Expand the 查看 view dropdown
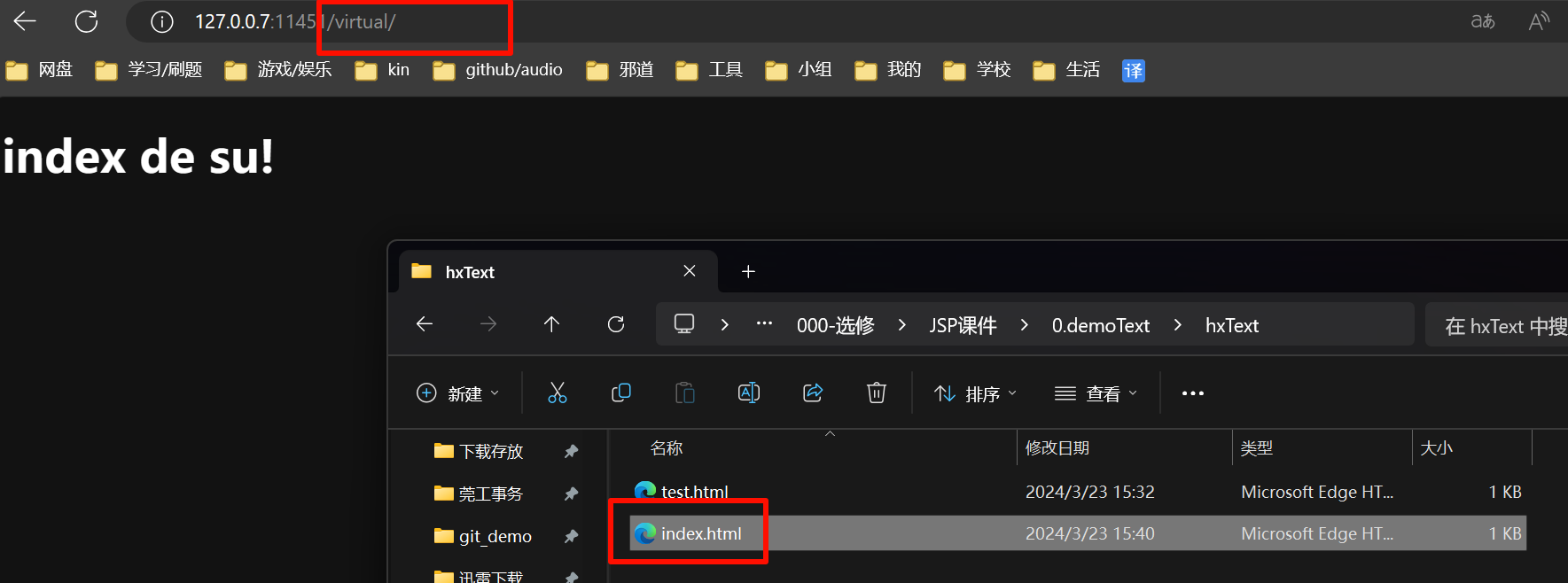 pos(1096,393)
